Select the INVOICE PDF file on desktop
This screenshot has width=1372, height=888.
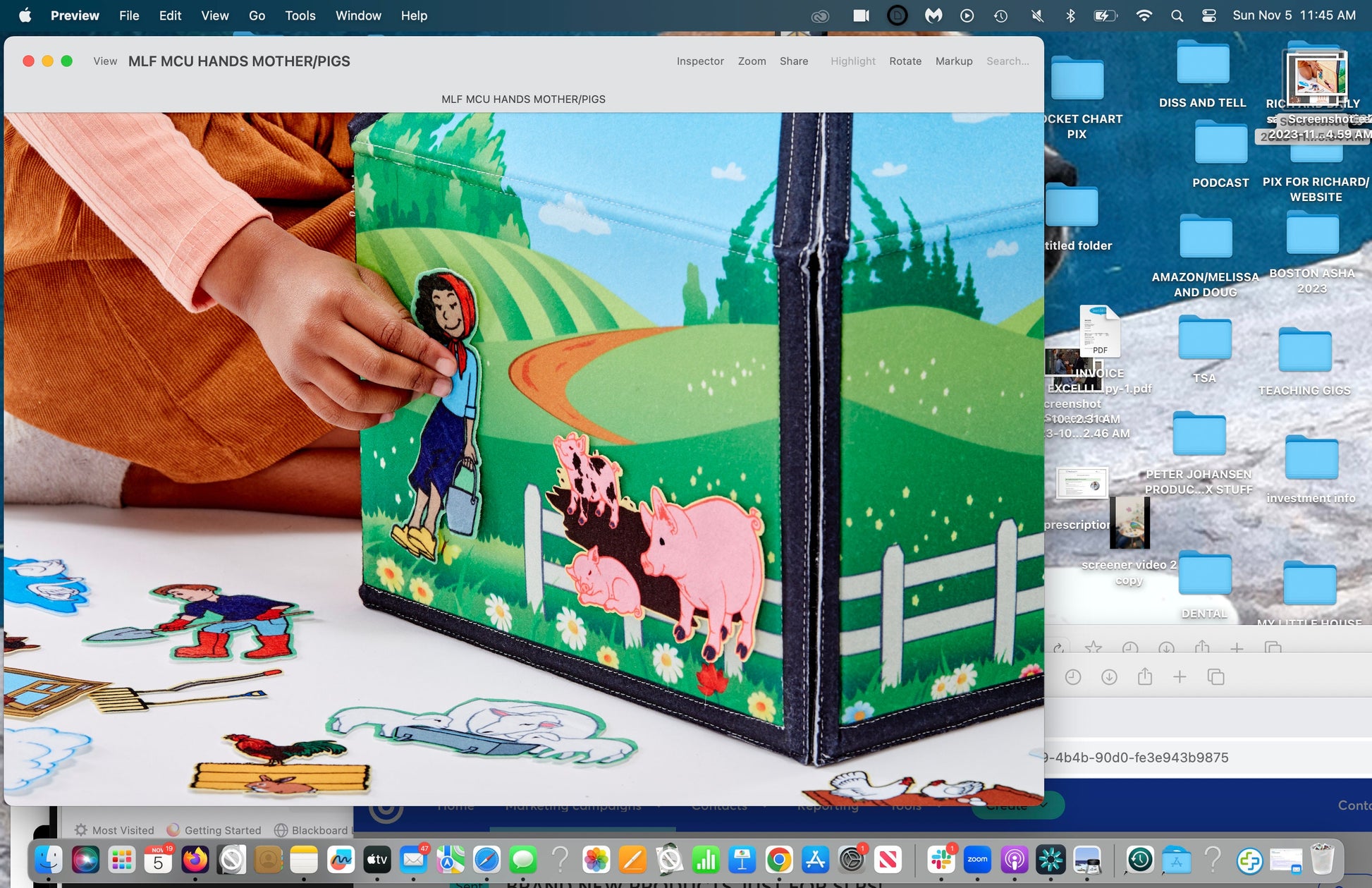(x=1099, y=331)
